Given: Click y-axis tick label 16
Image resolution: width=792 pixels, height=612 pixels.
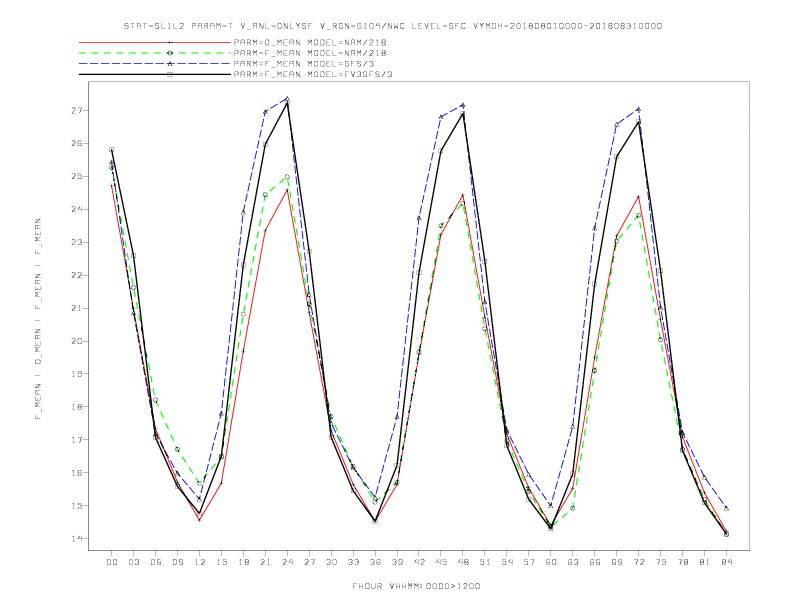Looking at the screenshot, I should tap(75, 473).
